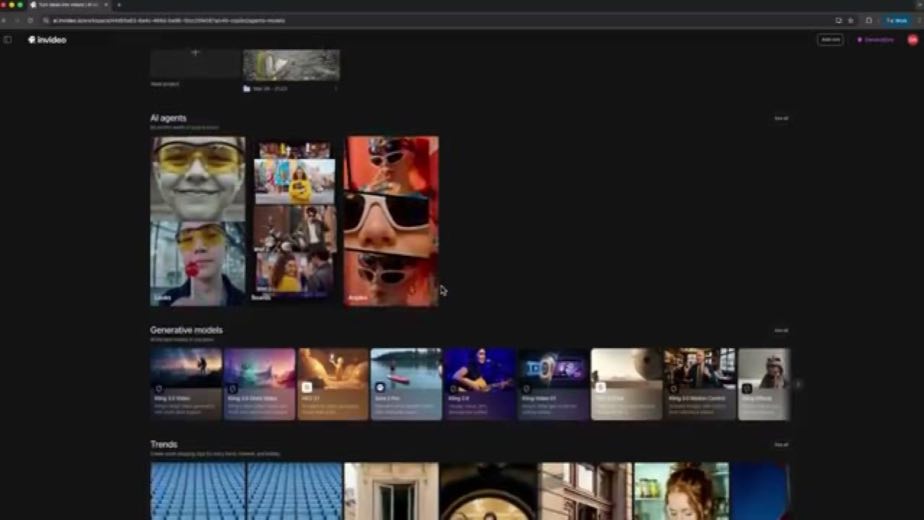Select the invideo browser tab

coord(69,5)
